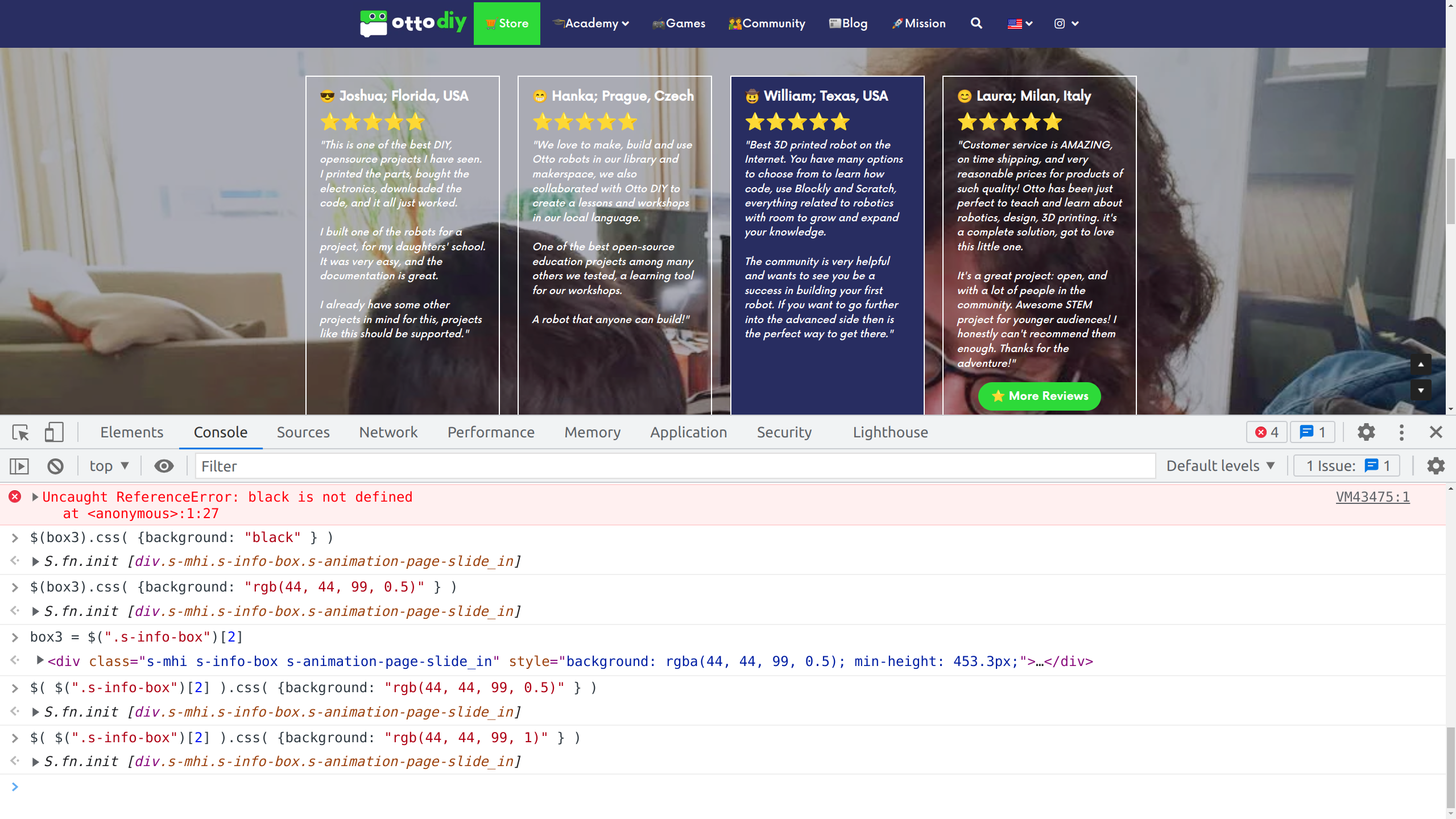
Task: Switch to the Elements tab
Action: 131,432
